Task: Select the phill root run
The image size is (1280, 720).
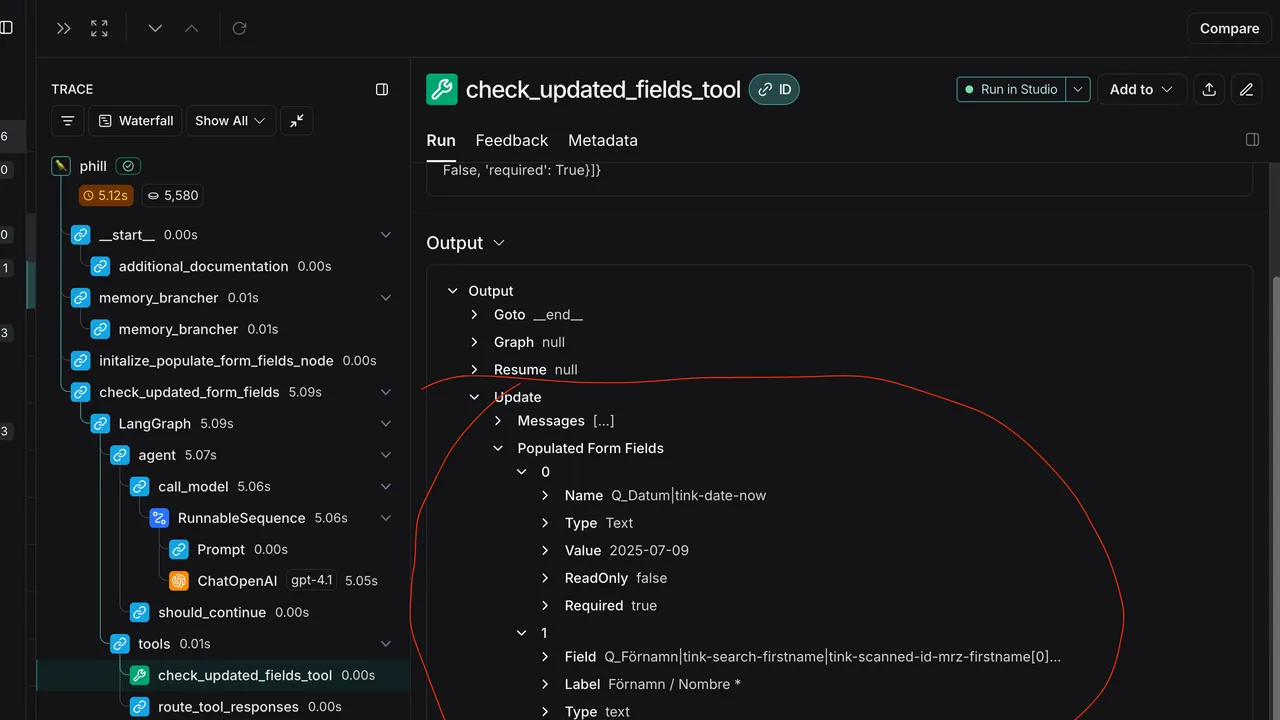Action: 93,166
